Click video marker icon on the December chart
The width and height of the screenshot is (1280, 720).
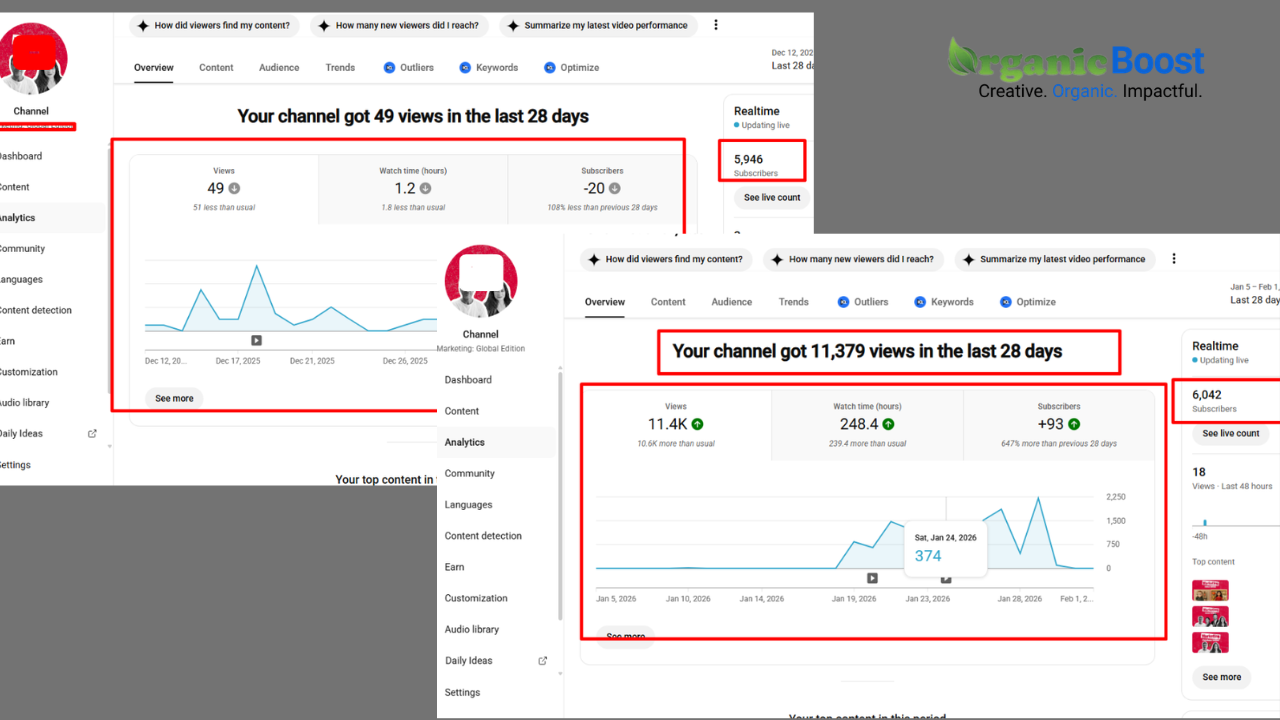pos(256,340)
